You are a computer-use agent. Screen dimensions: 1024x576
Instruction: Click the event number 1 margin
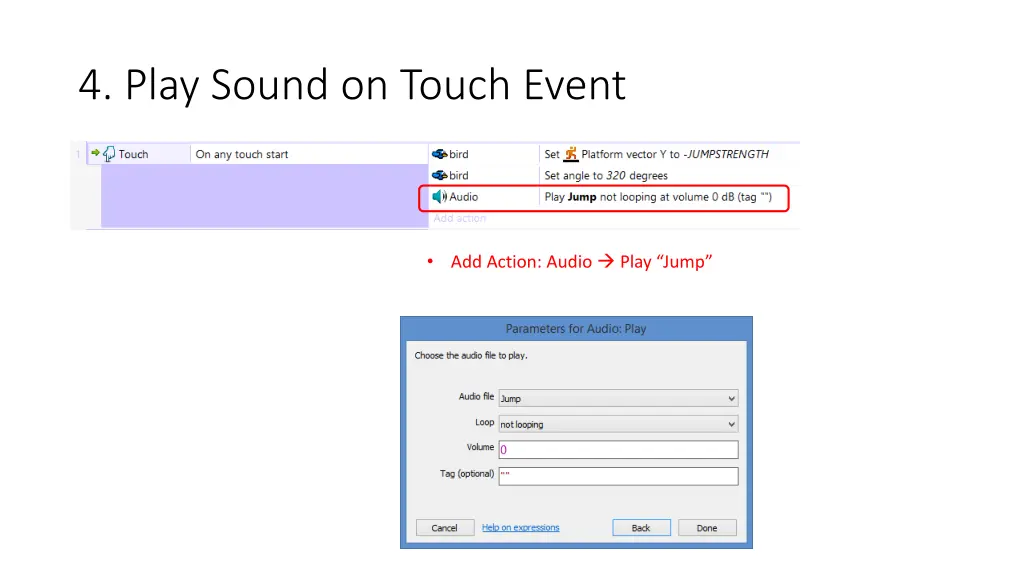pyautogui.click(x=78, y=154)
